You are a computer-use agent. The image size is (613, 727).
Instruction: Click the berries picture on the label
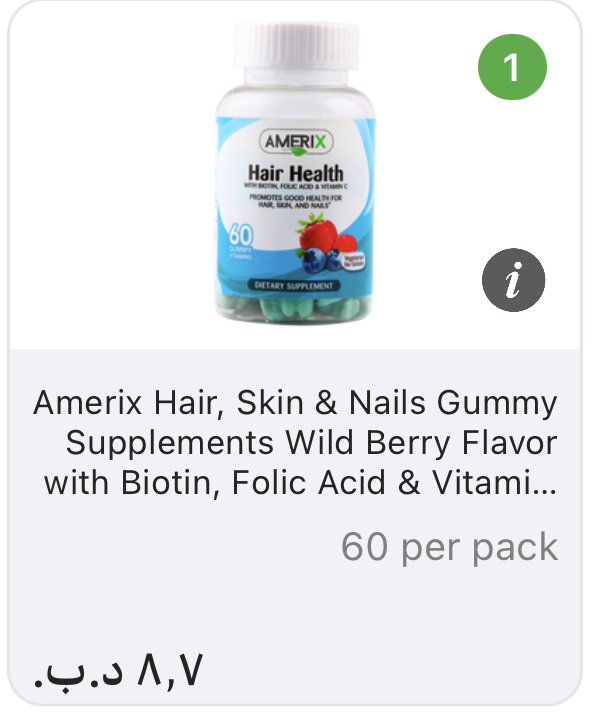(328, 243)
